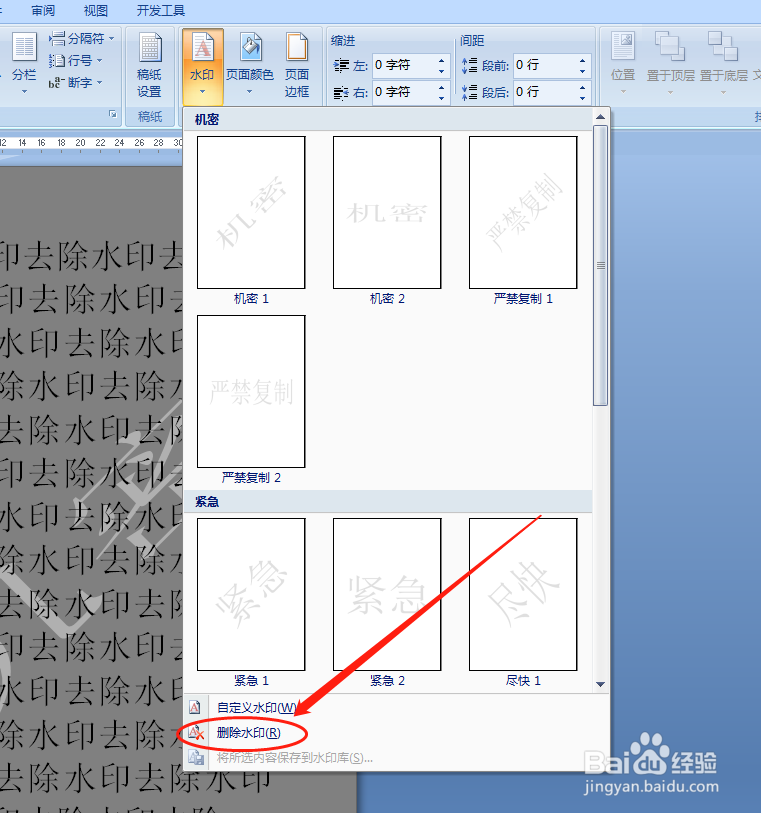The height and width of the screenshot is (813, 761).
Task: Click the remove watermark icon
Action: [x=196, y=733]
